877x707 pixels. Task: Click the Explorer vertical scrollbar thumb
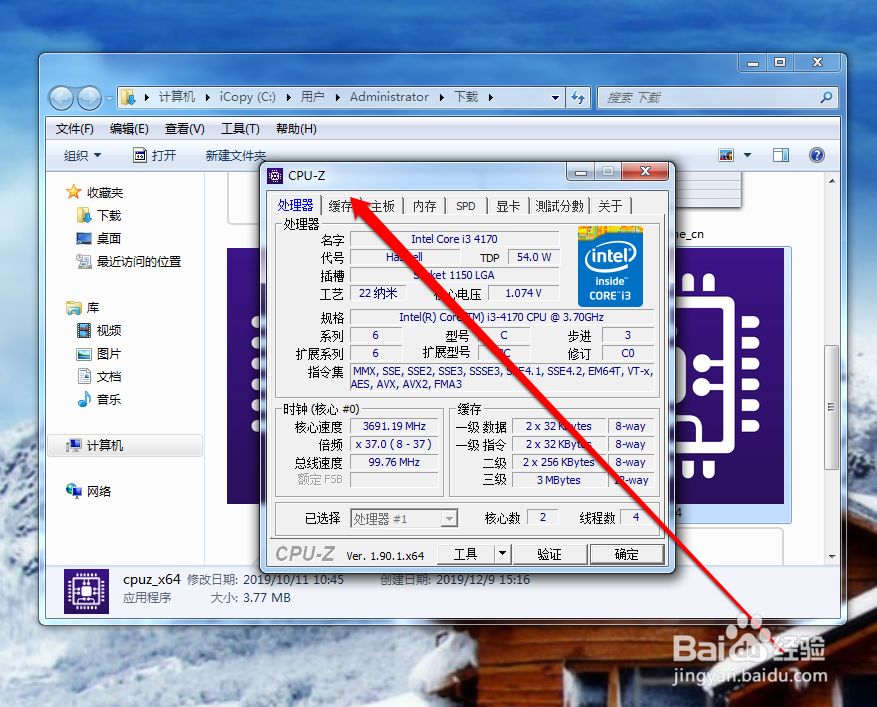[x=832, y=407]
